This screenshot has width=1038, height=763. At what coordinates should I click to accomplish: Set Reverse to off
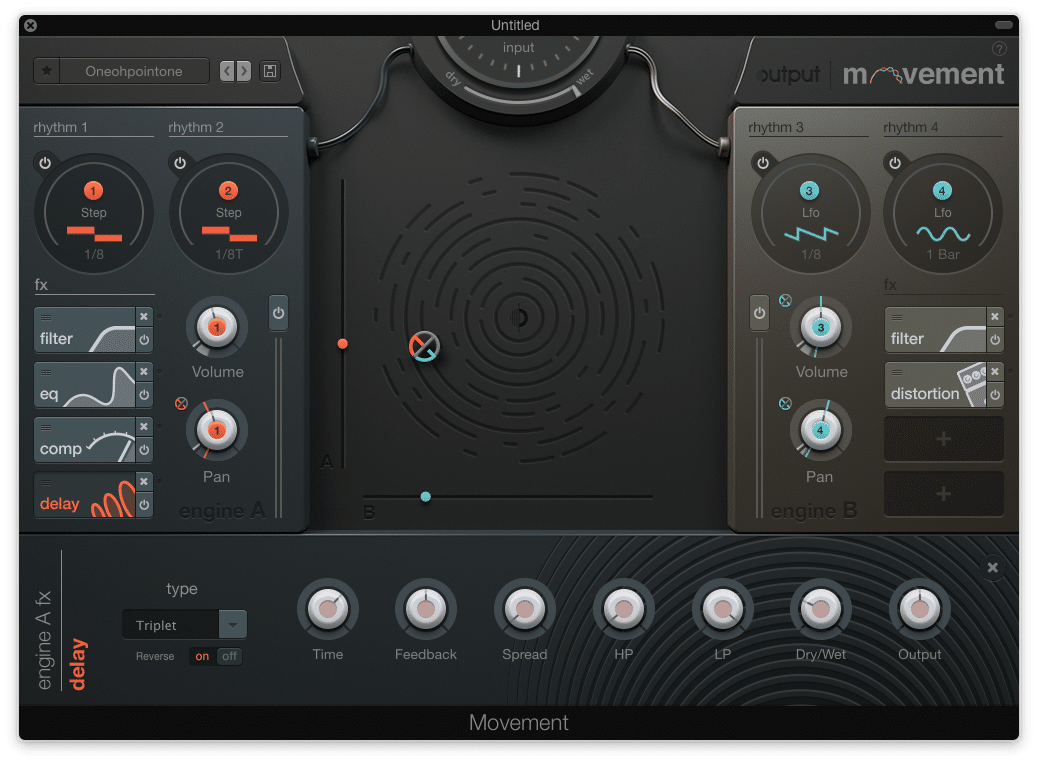[229, 656]
